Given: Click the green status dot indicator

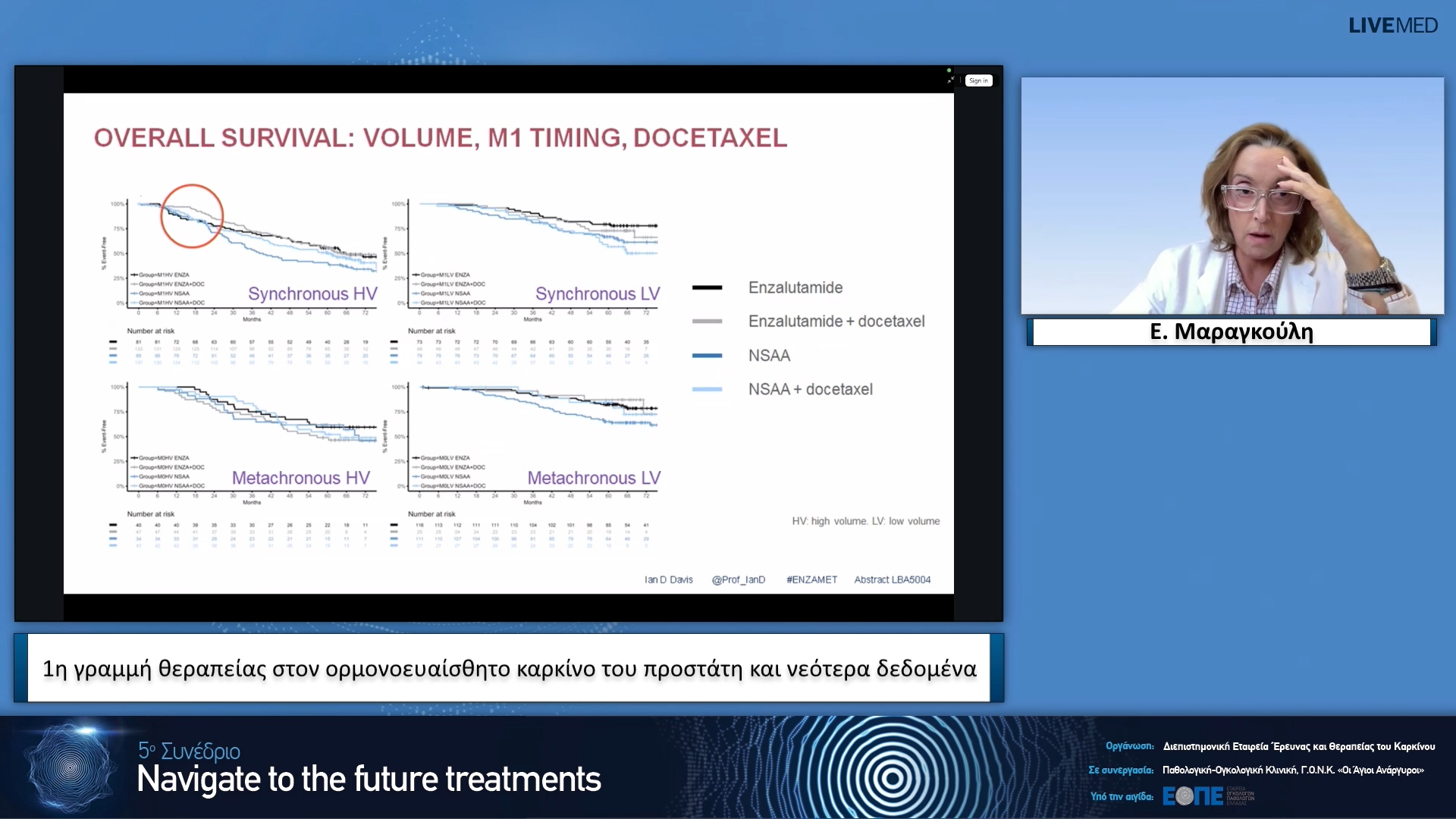Looking at the screenshot, I should [949, 71].
